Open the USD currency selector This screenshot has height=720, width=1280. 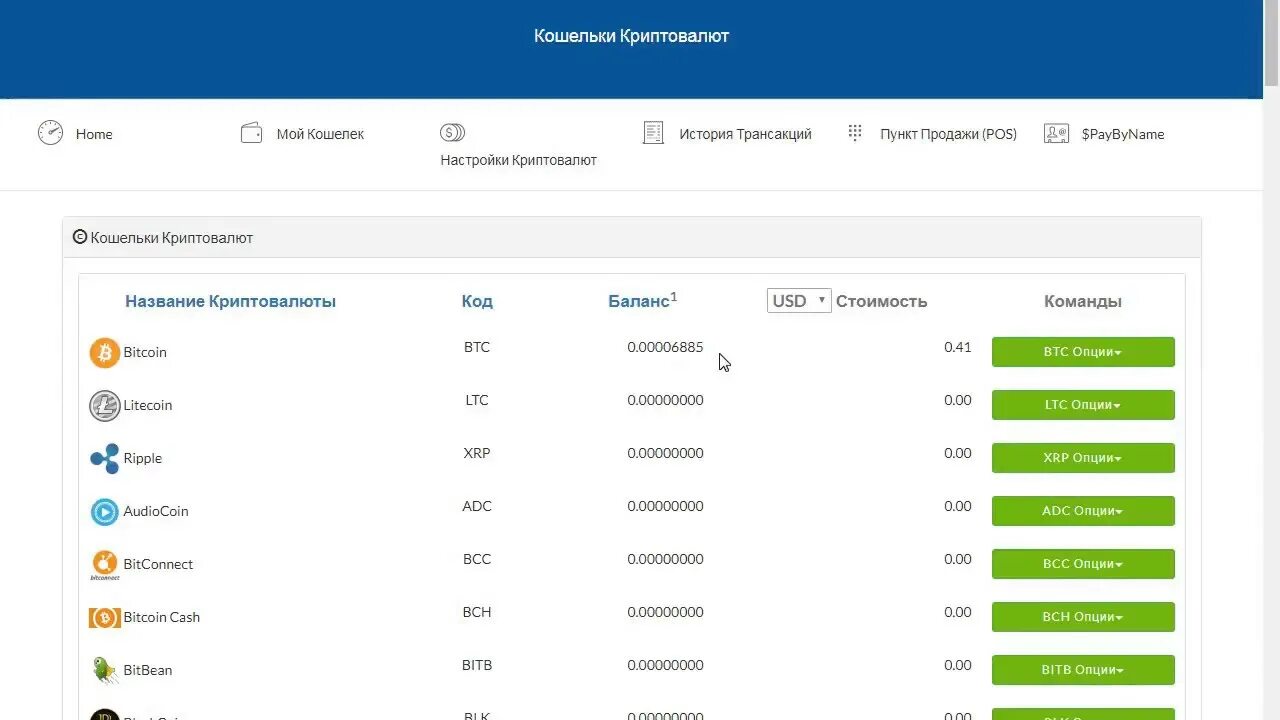[799, 301]
